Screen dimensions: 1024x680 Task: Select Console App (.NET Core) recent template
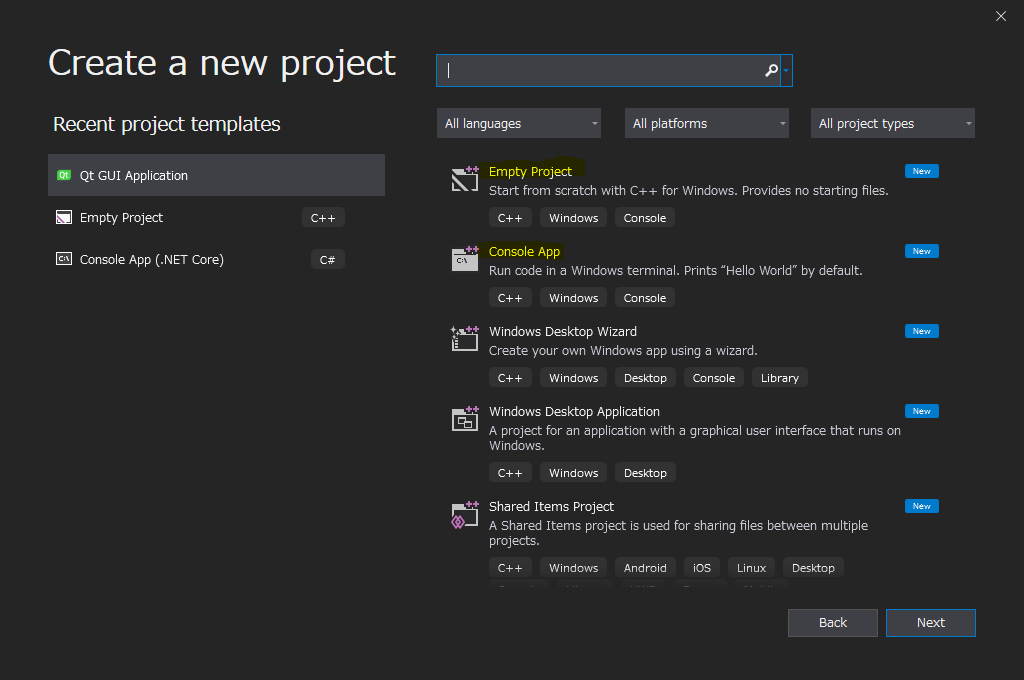216,259
